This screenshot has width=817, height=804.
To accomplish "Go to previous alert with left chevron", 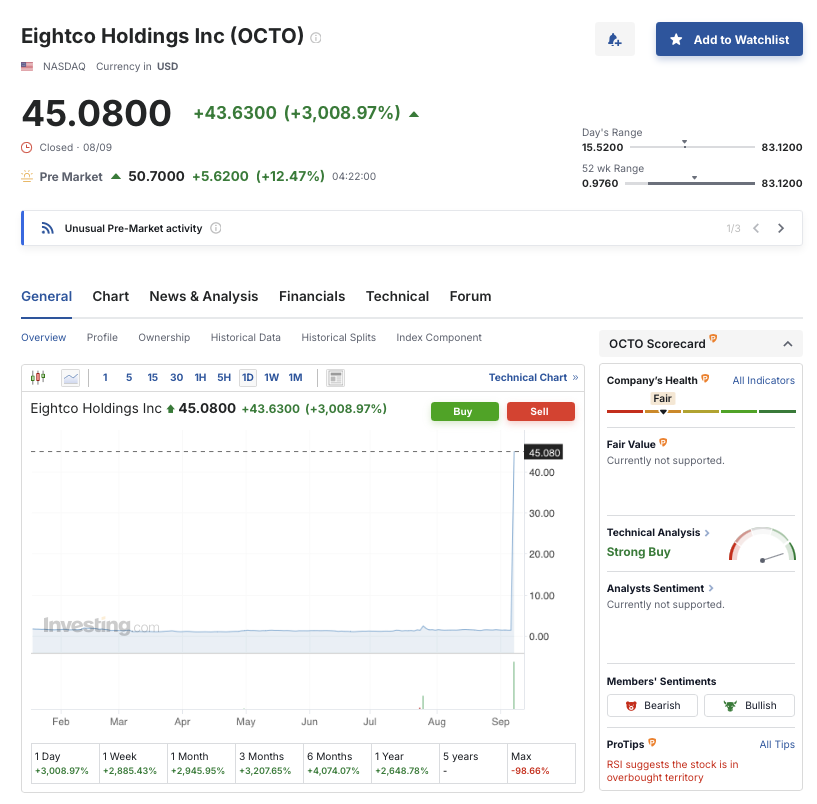I will 756,228.
